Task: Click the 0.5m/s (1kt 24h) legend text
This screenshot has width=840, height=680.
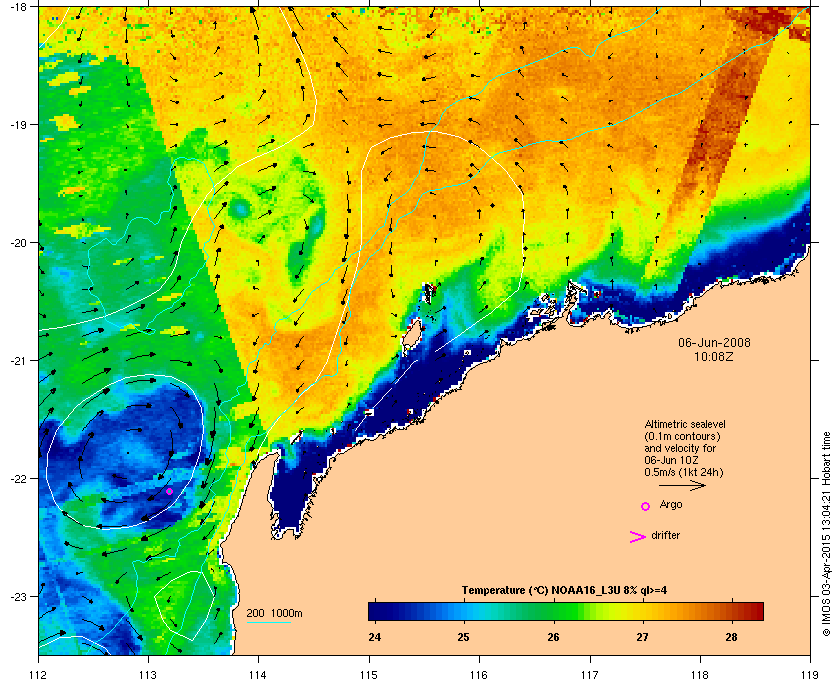Action: coord(684,473)
